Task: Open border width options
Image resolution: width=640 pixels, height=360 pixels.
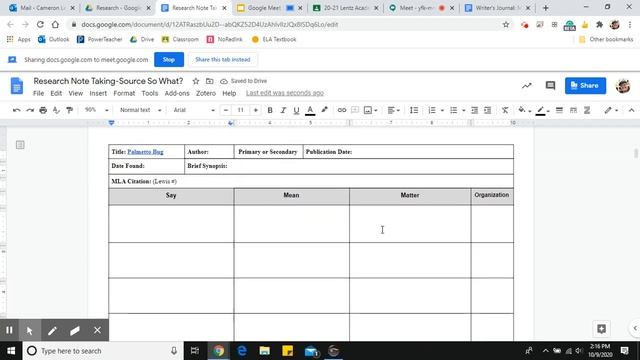Action: point(559,110)
